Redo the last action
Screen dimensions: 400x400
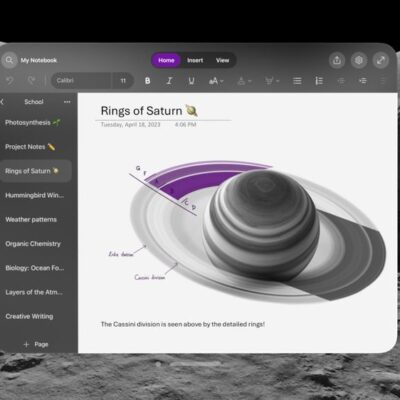pos(31,81)
